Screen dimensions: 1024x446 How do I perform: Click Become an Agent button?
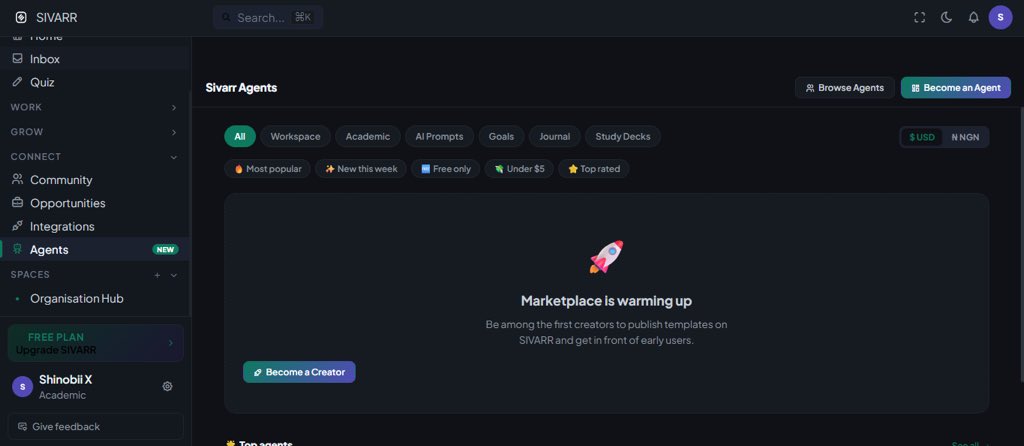[956, 88]
